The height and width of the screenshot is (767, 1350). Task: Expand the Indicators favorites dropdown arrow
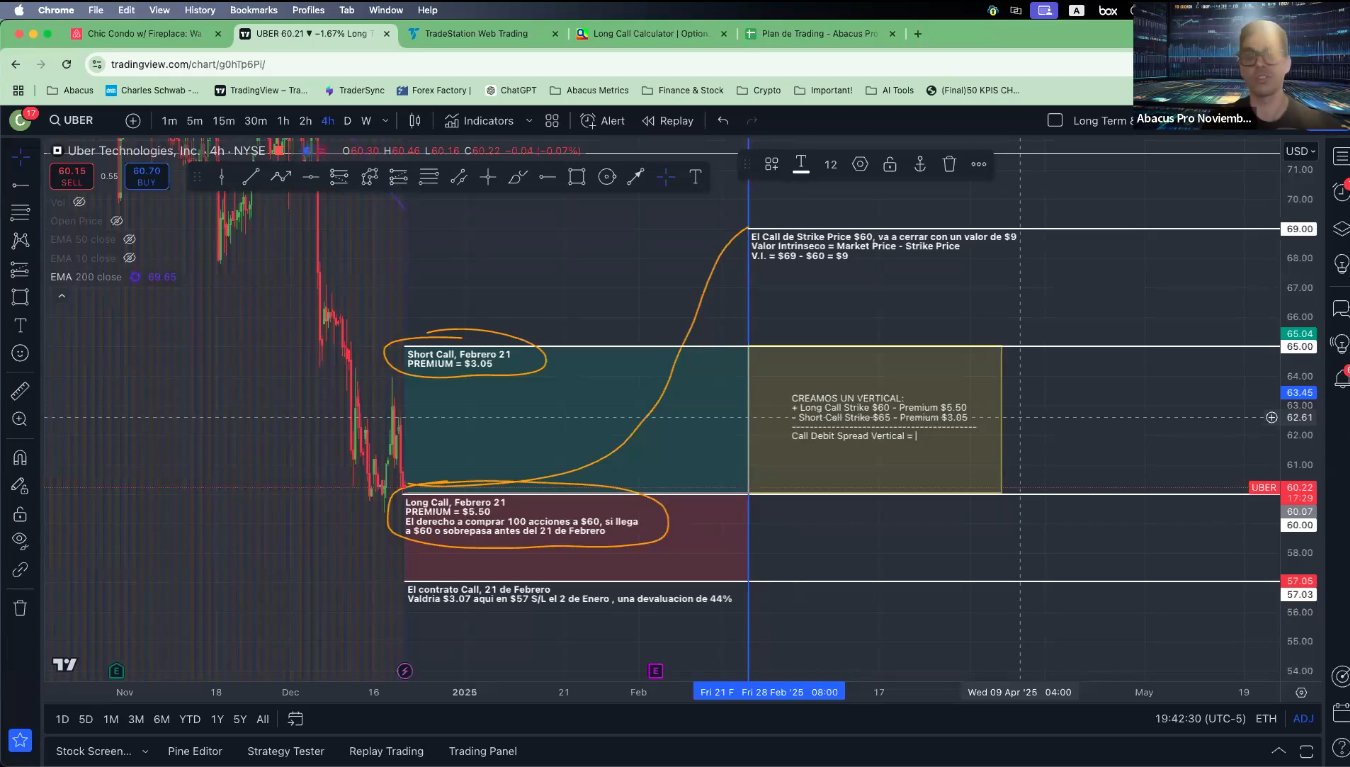point(527,121)
